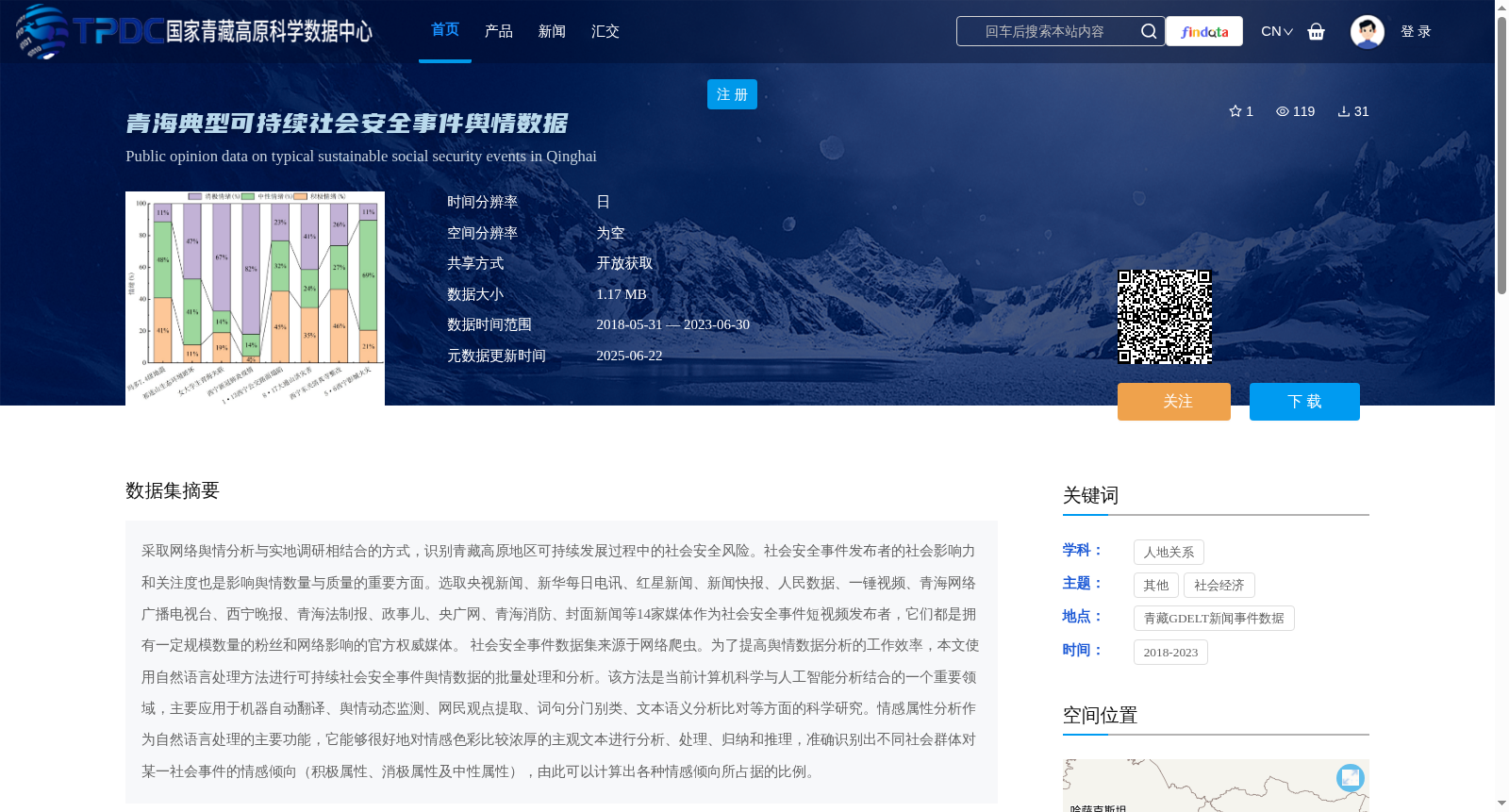This screenshot has width=1509, height=812.
Task: Click the vertical page scrollbar thumb
Action: pos(1501,156)
